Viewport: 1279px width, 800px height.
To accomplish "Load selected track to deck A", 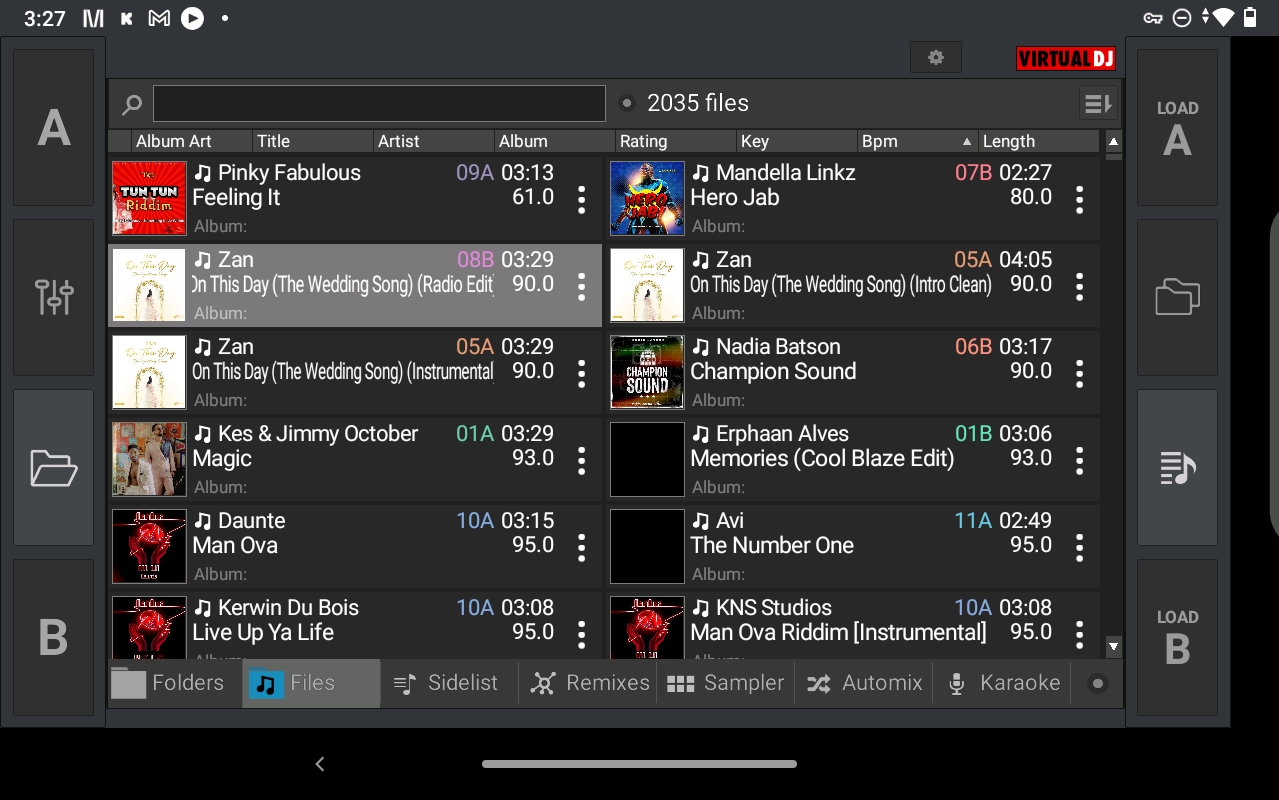I will 1177,128.
